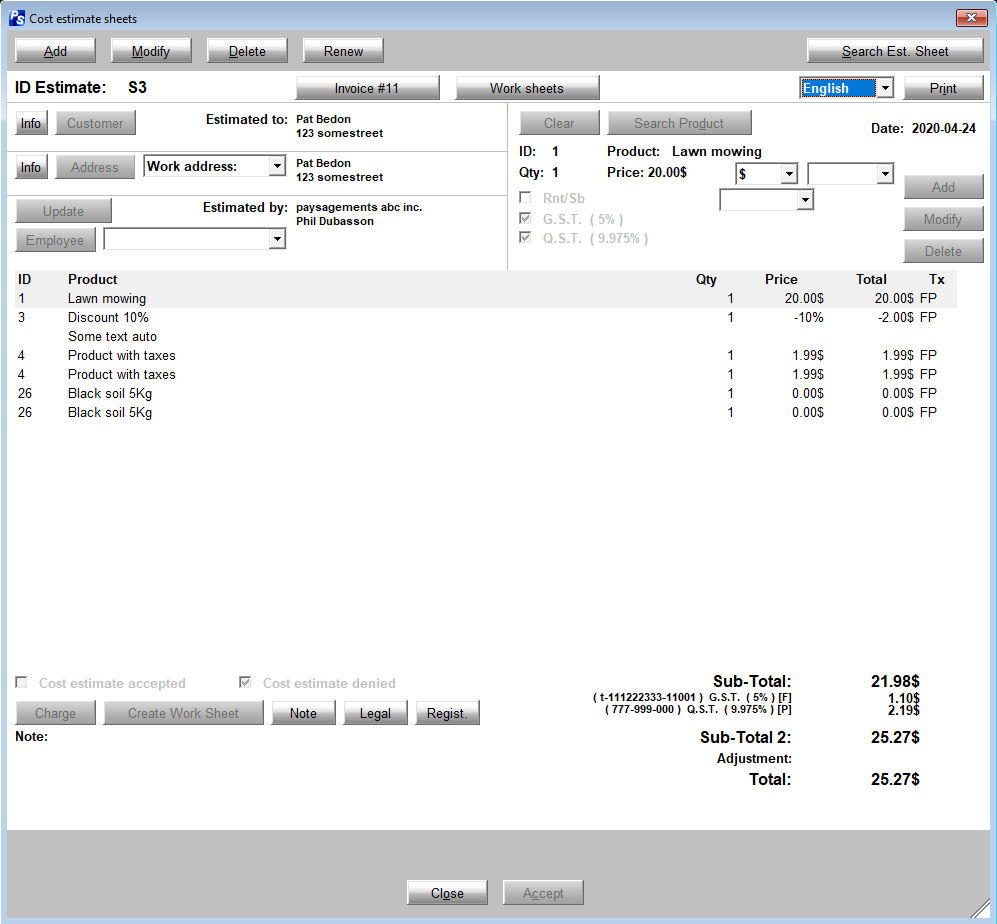Close the Cost estimate sheets window

tap(971, 18)
